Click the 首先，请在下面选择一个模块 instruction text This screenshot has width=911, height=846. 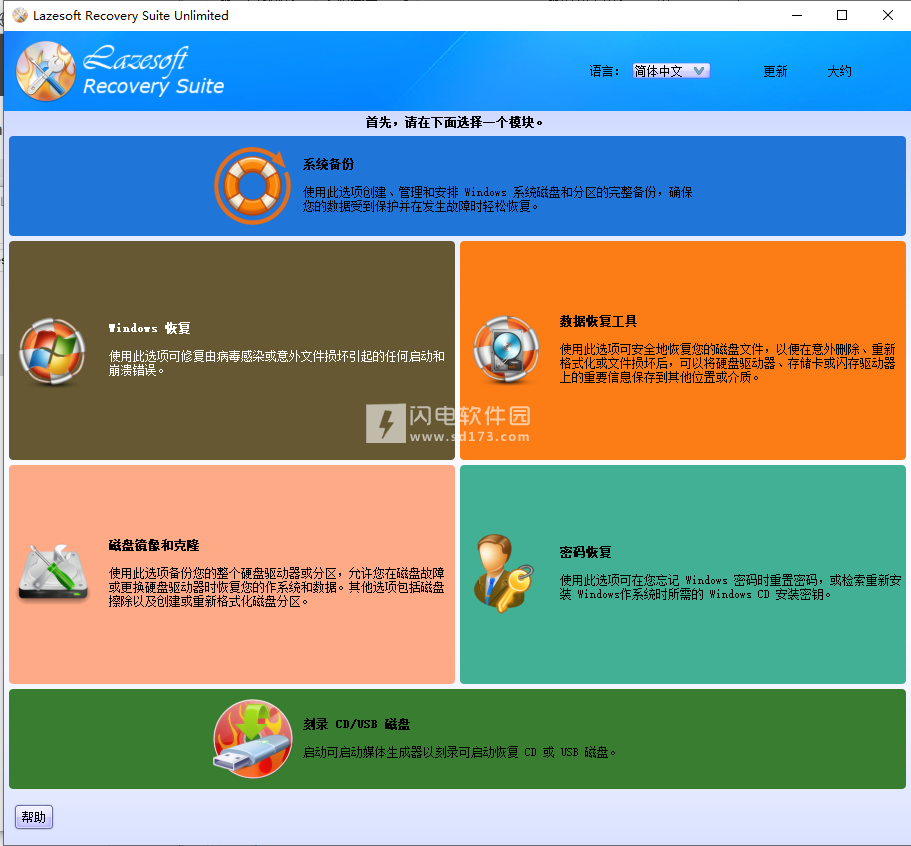coord(454,122)
